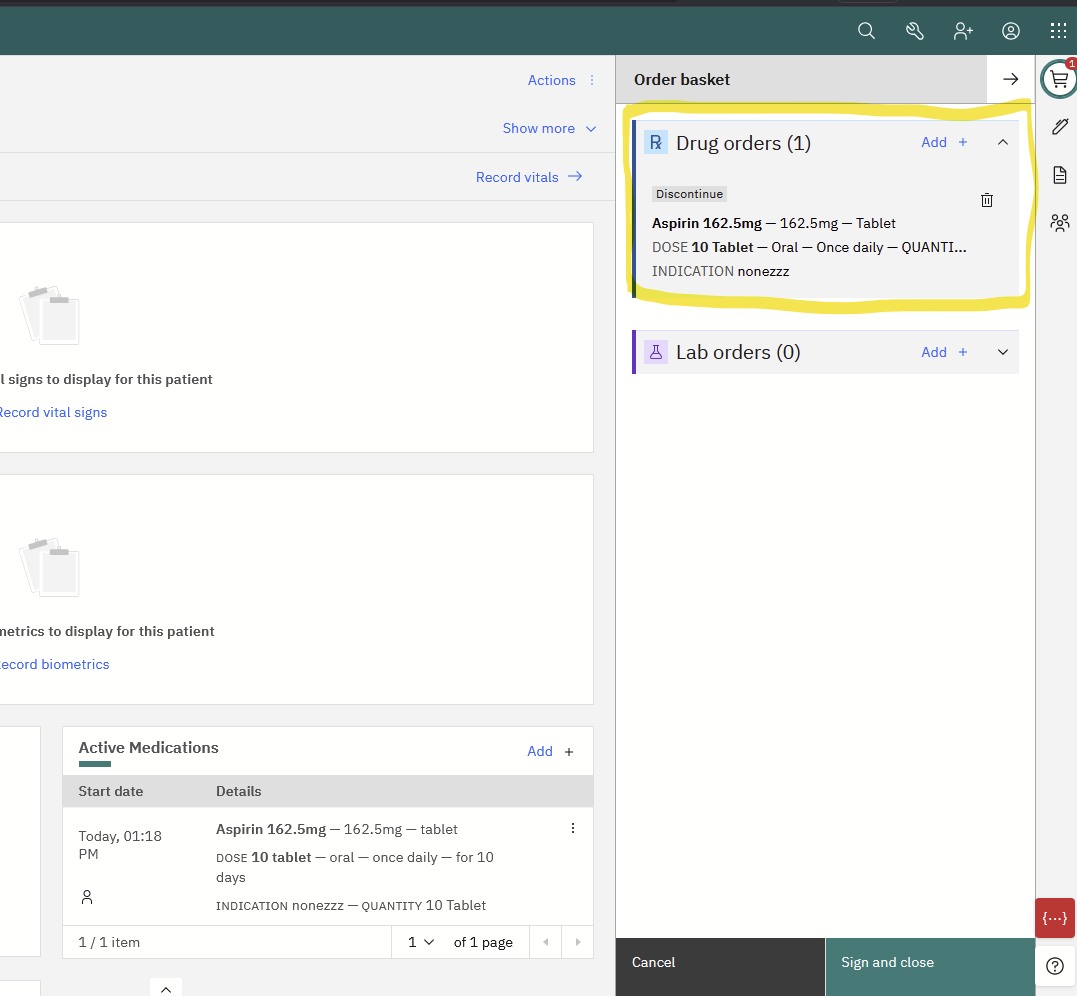Click the help question mark icon
The image size is (1077, 996).
tap(1054, 966)
